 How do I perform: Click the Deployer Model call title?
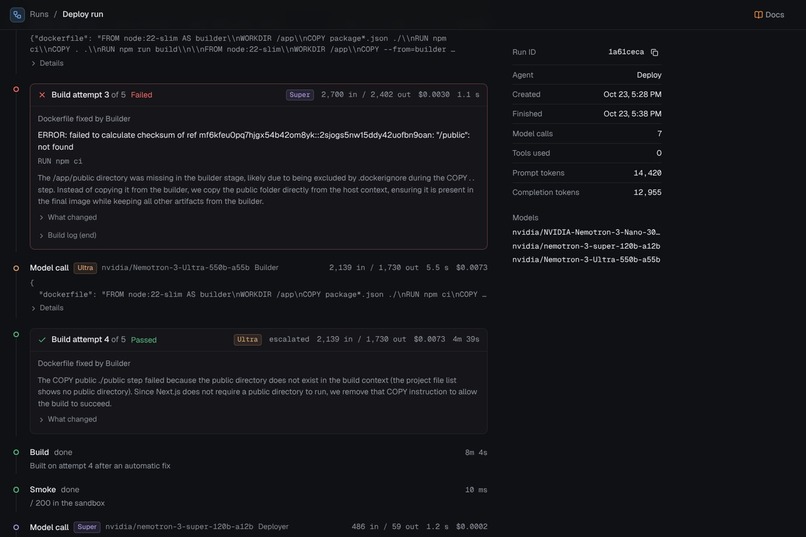pos(49,527)
